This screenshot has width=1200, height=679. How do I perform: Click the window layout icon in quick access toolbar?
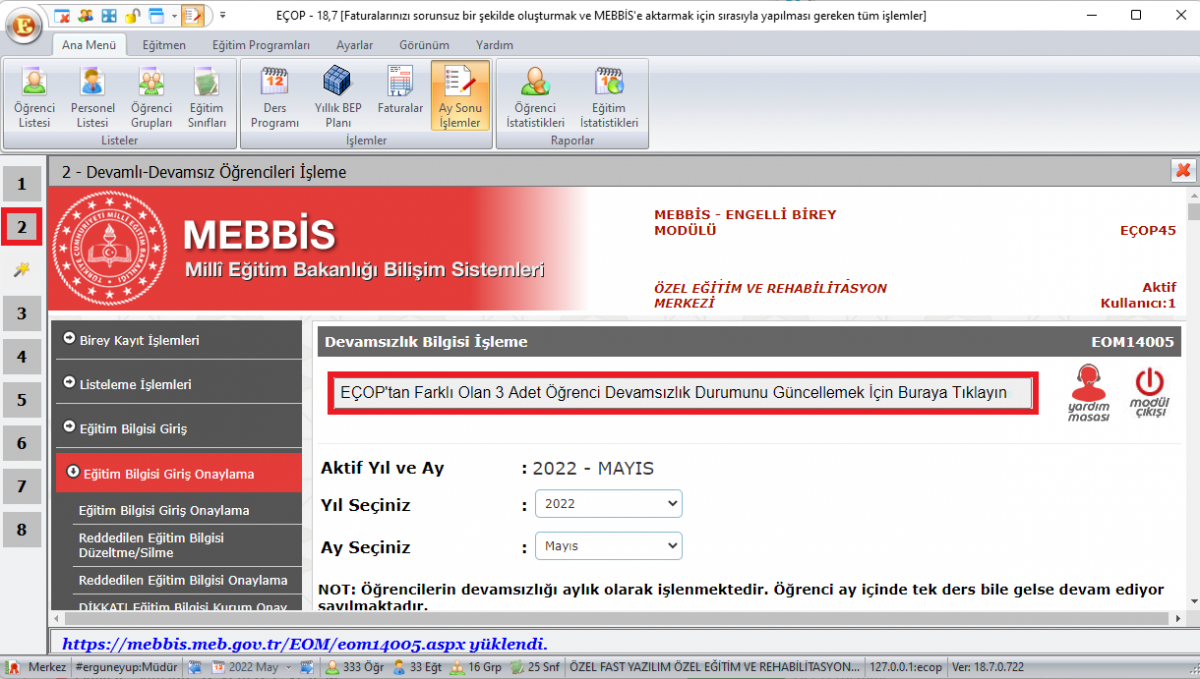point(156,16)
